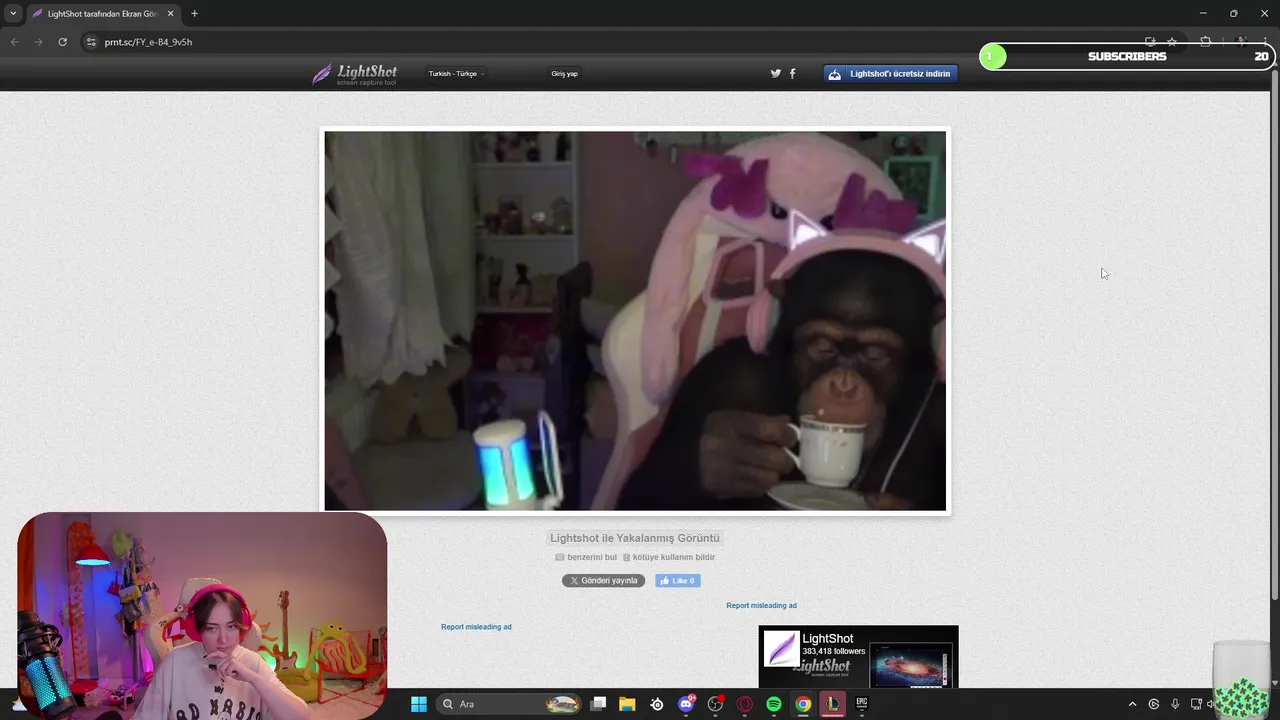Click the microphone tray icon
This screenshot has height=720, width=1280.
[1175, 704]
